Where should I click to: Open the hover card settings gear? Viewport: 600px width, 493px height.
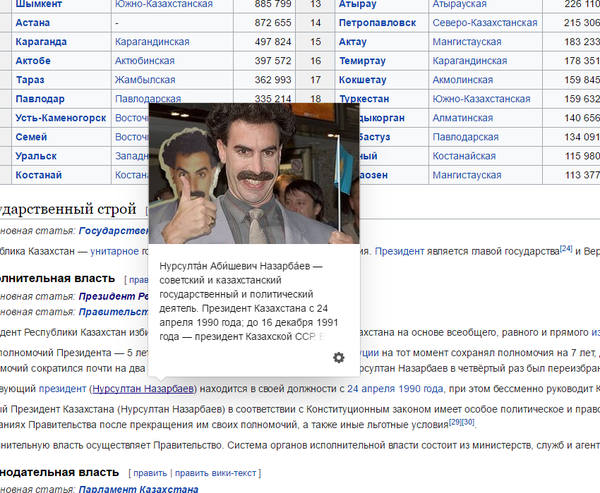point(339,358)
